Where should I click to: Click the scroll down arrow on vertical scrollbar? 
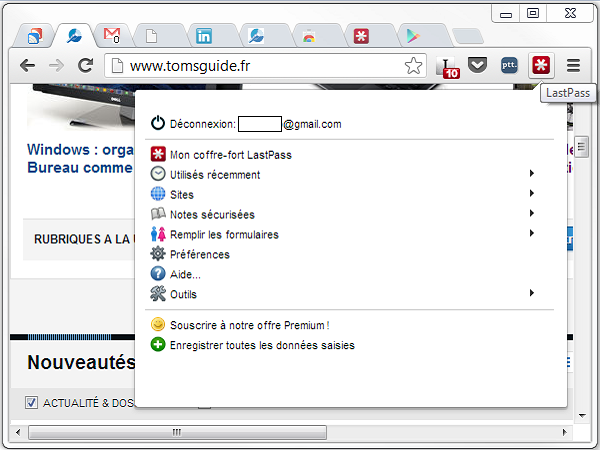(582, 415)
